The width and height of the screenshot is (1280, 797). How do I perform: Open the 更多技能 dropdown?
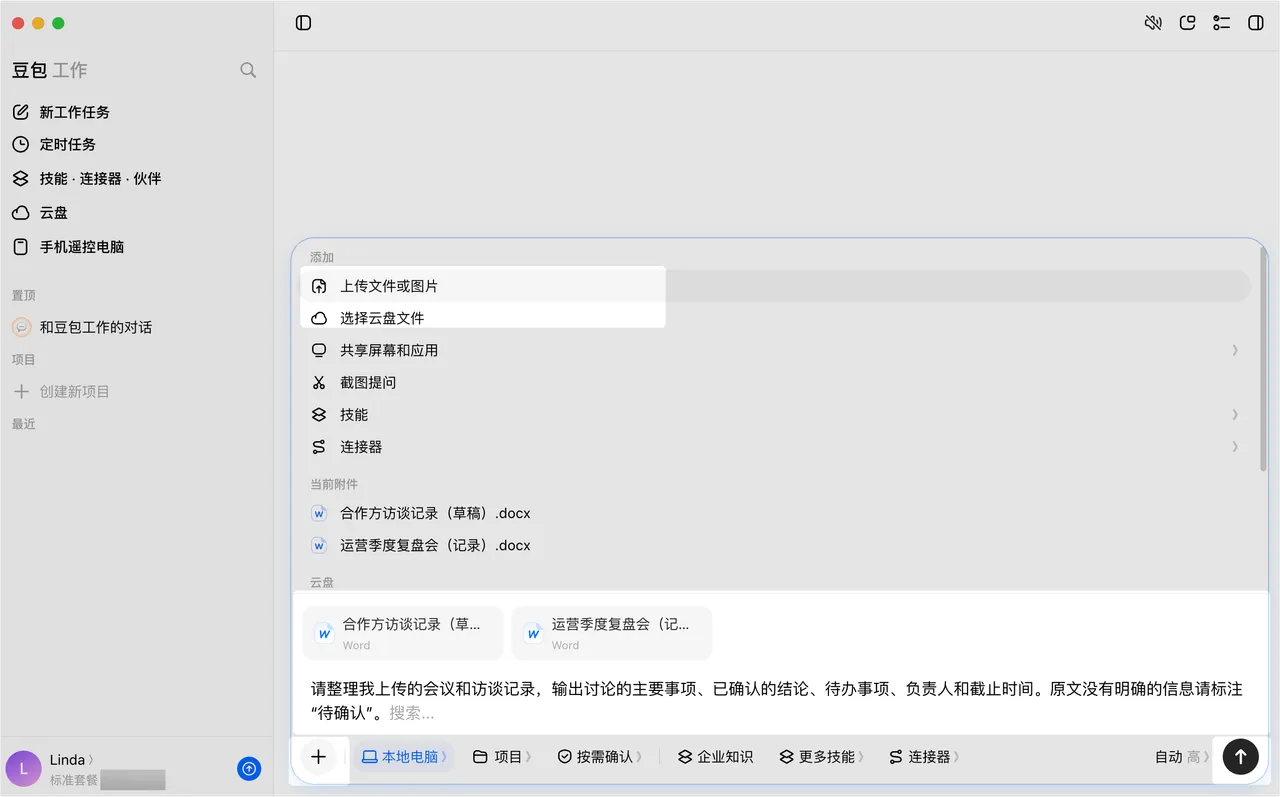[x=821, y=757]
